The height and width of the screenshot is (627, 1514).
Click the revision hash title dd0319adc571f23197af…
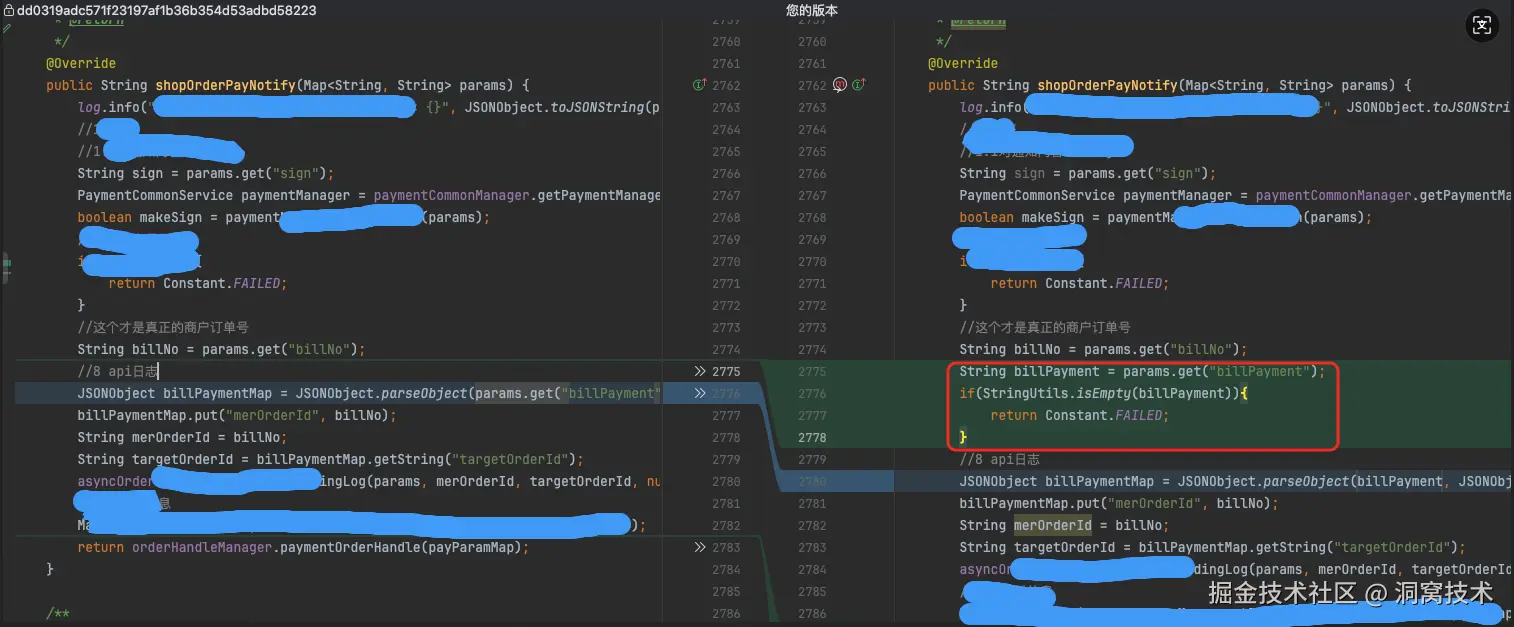tap(167, 10)
